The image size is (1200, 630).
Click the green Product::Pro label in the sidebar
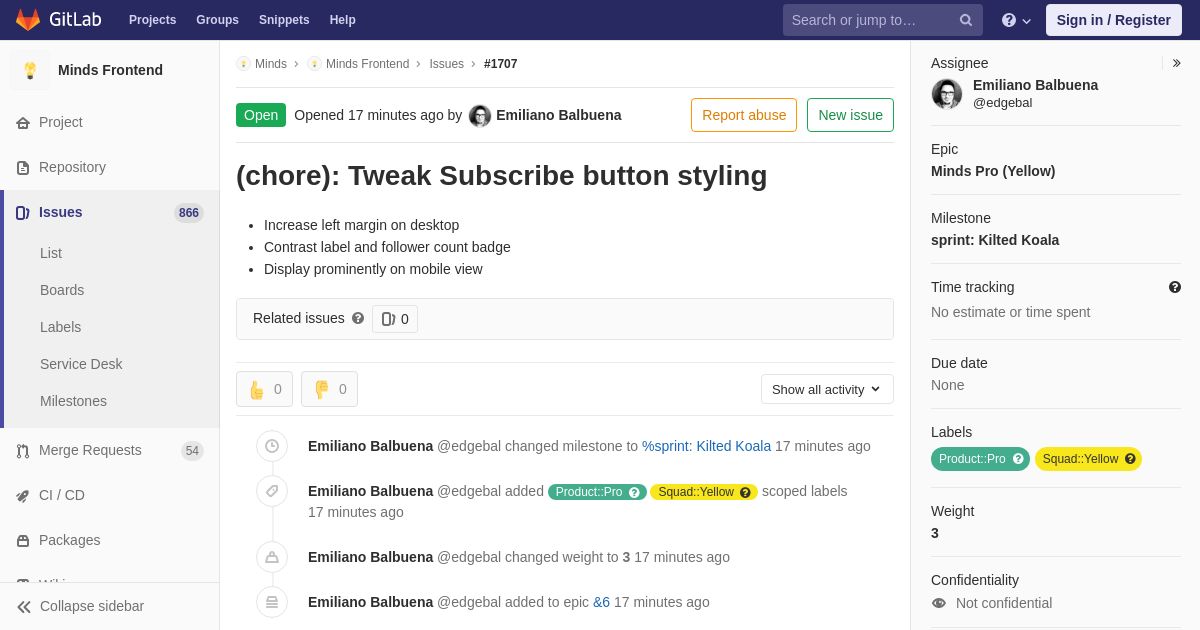coord(980,459)
